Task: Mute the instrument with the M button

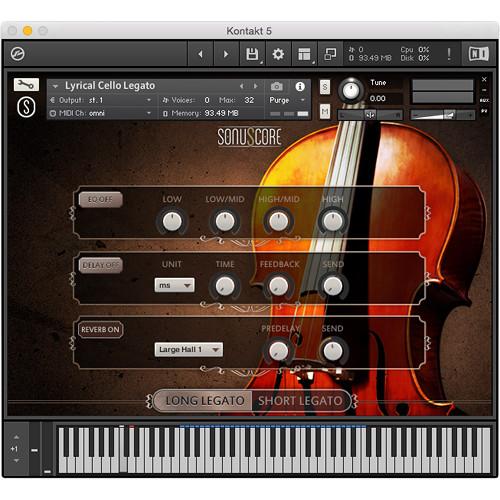Action: click(x=325, y=111)
